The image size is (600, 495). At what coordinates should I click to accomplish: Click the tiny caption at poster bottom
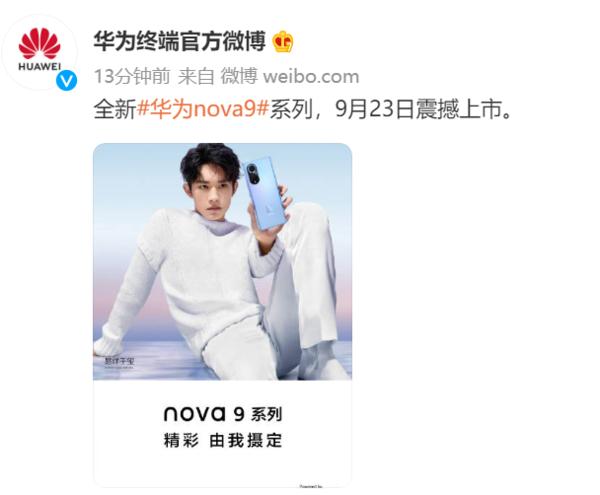point(311,486)
